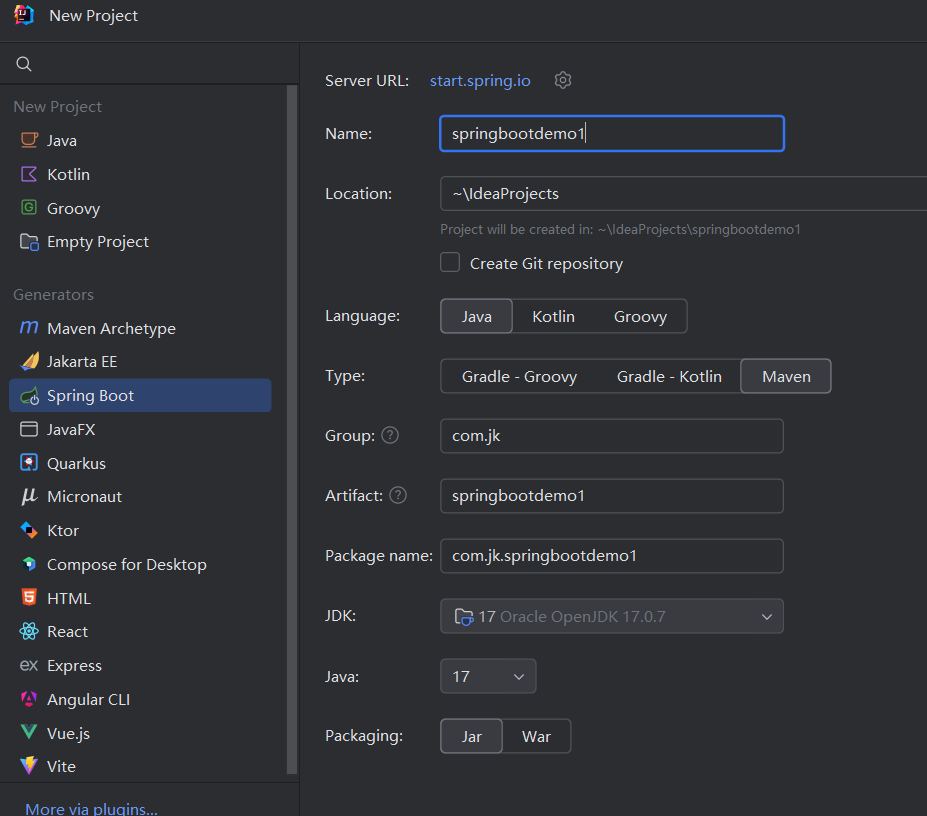Open More via plugins link
Screen dimensions: 927x816
[x=92, y=808]
